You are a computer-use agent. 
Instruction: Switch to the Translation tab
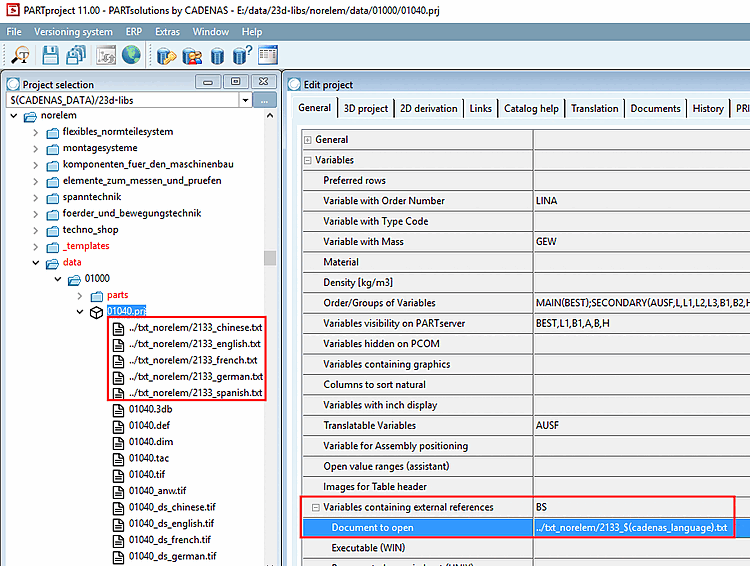pyautogui.click(x=595, y=109)
